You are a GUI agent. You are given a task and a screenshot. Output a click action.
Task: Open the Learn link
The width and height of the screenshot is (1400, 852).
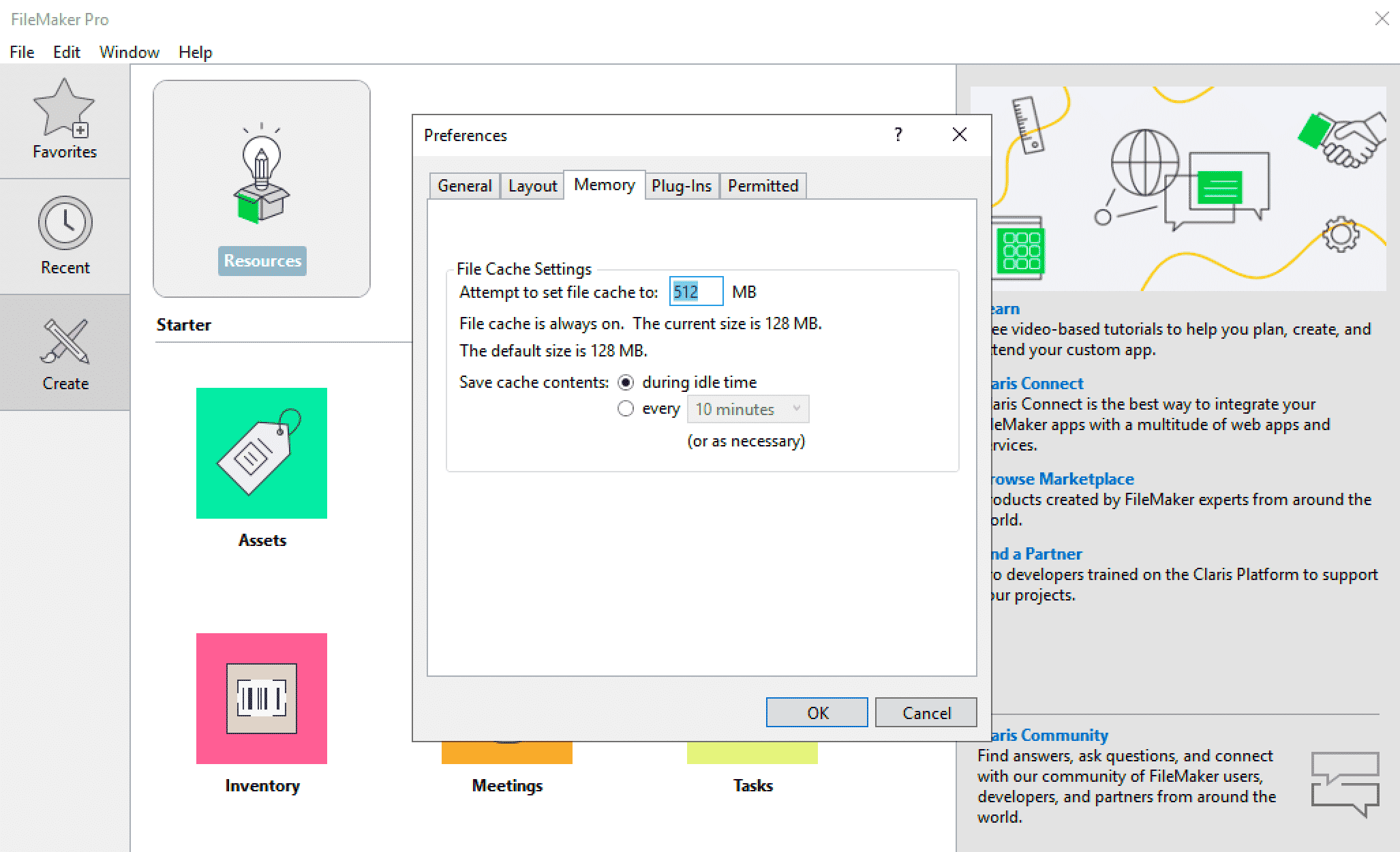pos(1005,309)
